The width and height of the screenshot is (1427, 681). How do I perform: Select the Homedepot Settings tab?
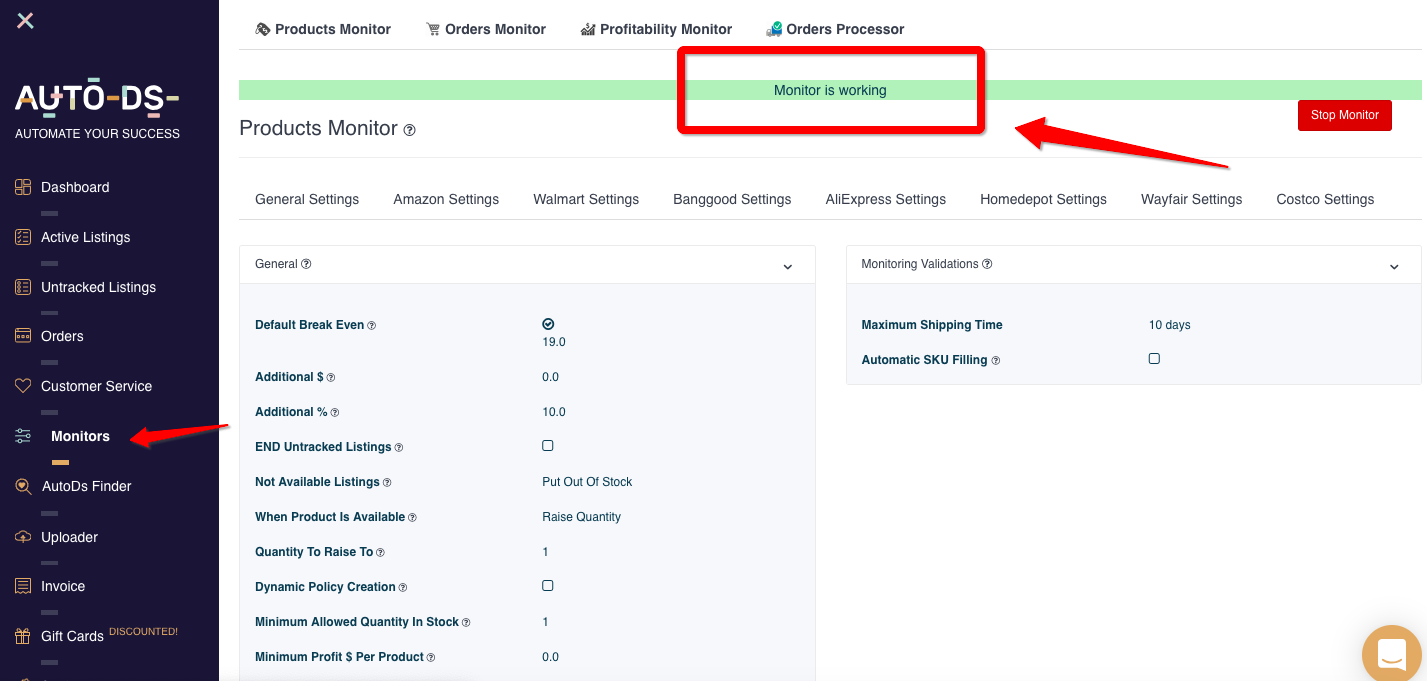coord(1043,199)
